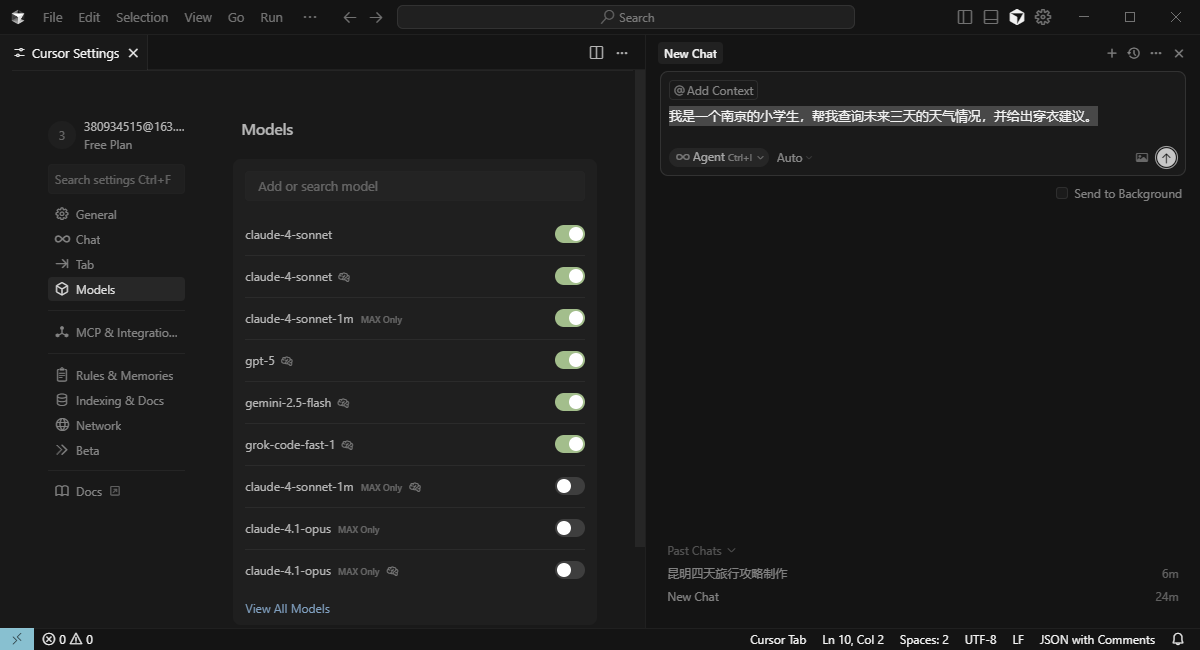
Task: Disable the gemini-2.5-flash model
Action: point(570,402)
